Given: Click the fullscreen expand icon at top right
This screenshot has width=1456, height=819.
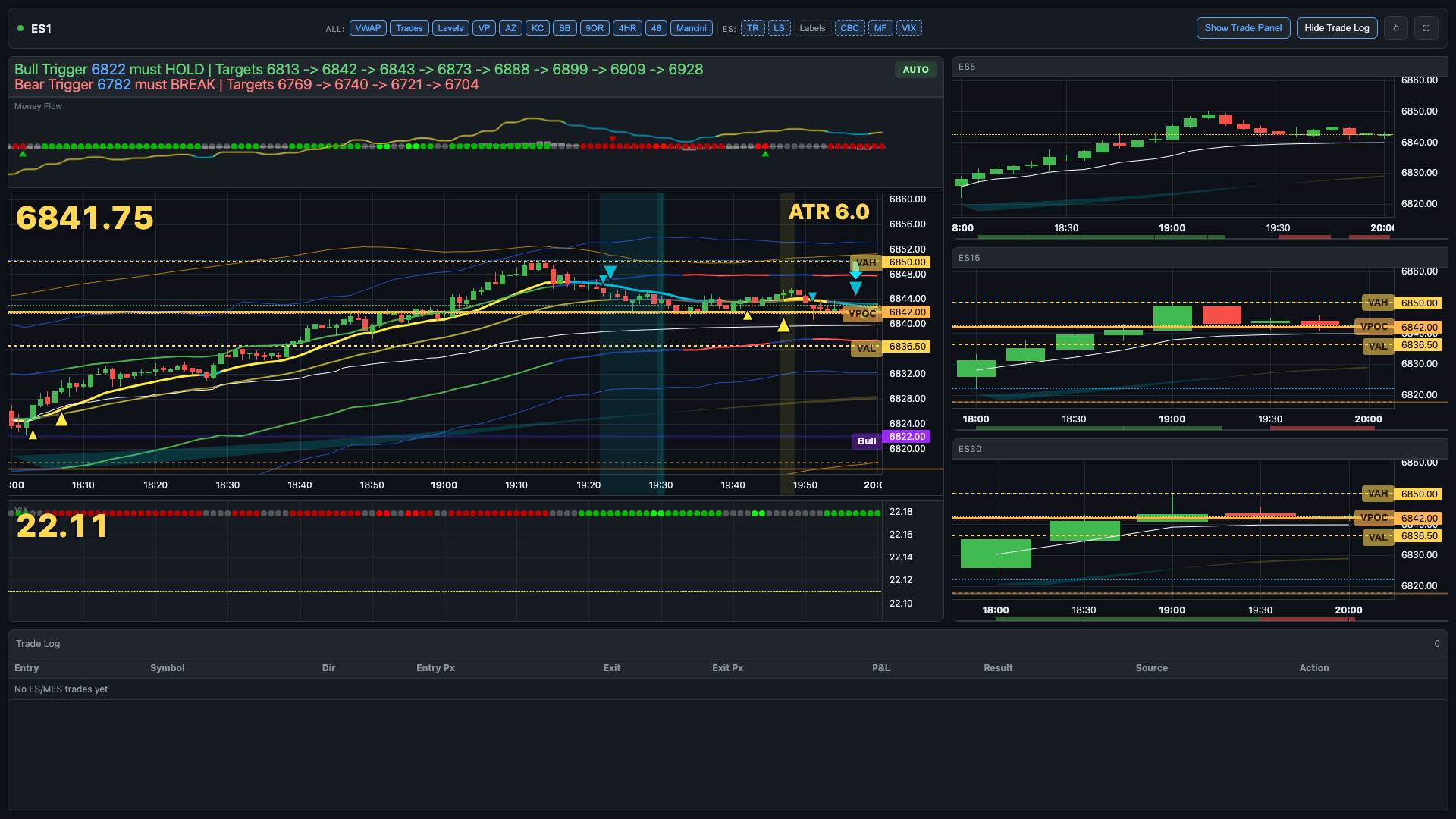Looking at the screenshot, I should tap(1426, 27).
